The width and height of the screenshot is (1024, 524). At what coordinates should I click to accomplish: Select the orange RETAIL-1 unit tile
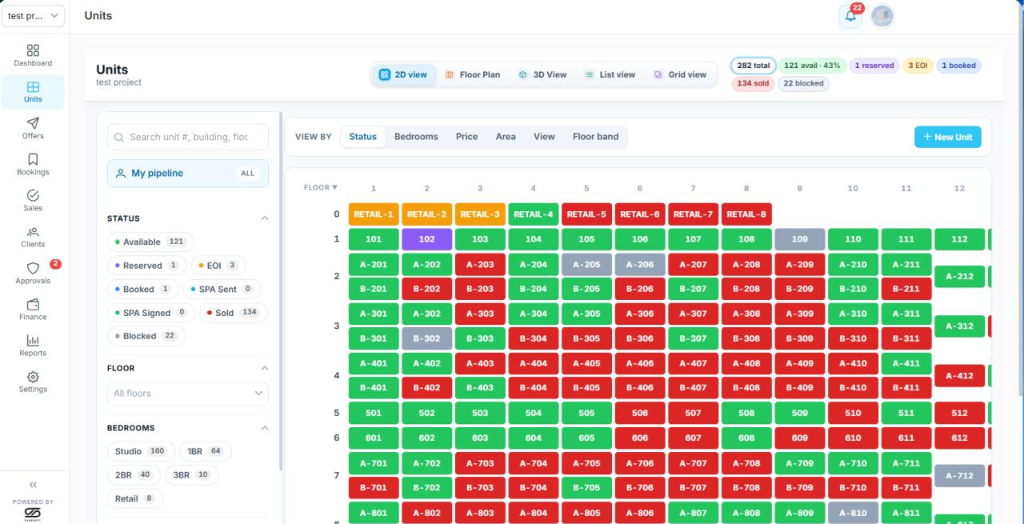(x=374, y=214)
